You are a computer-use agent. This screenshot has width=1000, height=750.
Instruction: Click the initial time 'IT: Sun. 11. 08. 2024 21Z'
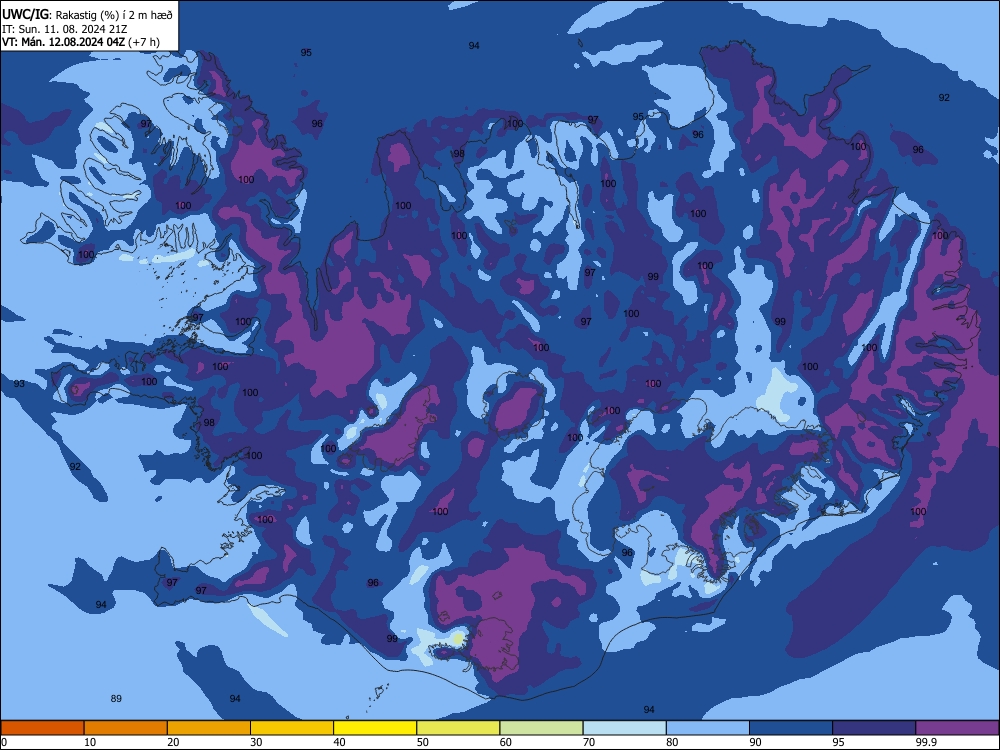click(x=64, y=29)
